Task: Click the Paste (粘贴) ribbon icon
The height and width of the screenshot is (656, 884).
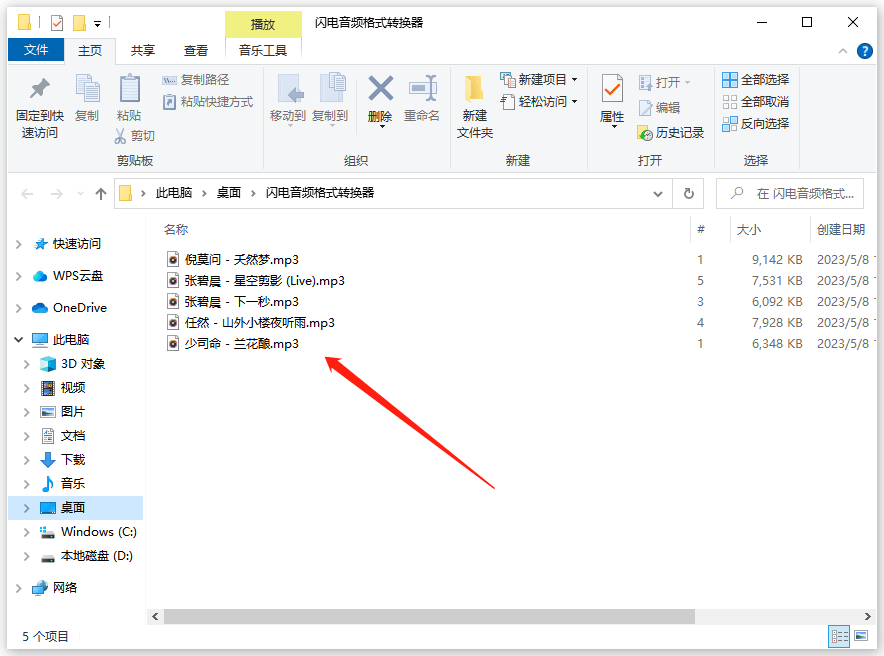Action: point(129,88)
